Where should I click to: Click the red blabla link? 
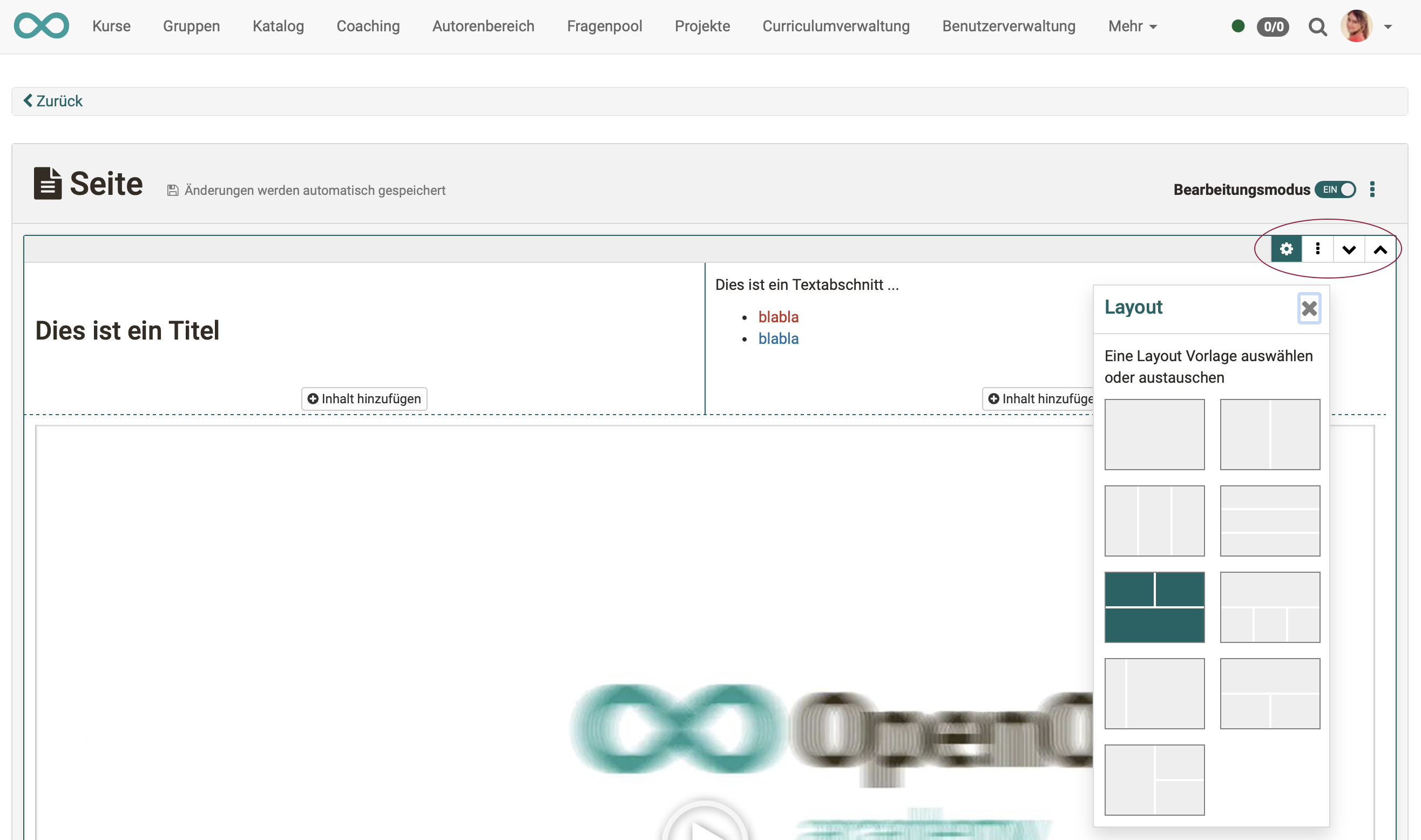pos(779,317)
